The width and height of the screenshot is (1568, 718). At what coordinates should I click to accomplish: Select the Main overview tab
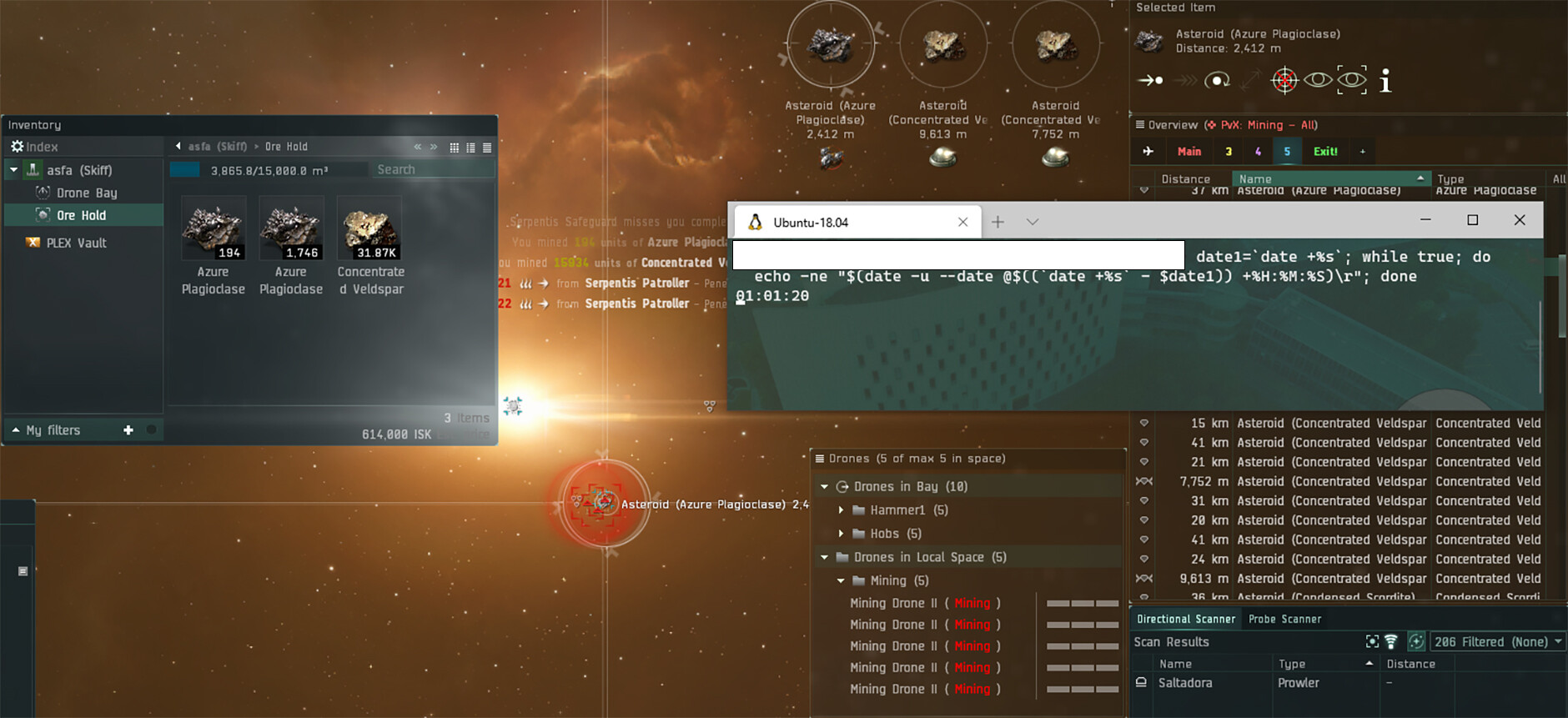(x=1189, y=151)
